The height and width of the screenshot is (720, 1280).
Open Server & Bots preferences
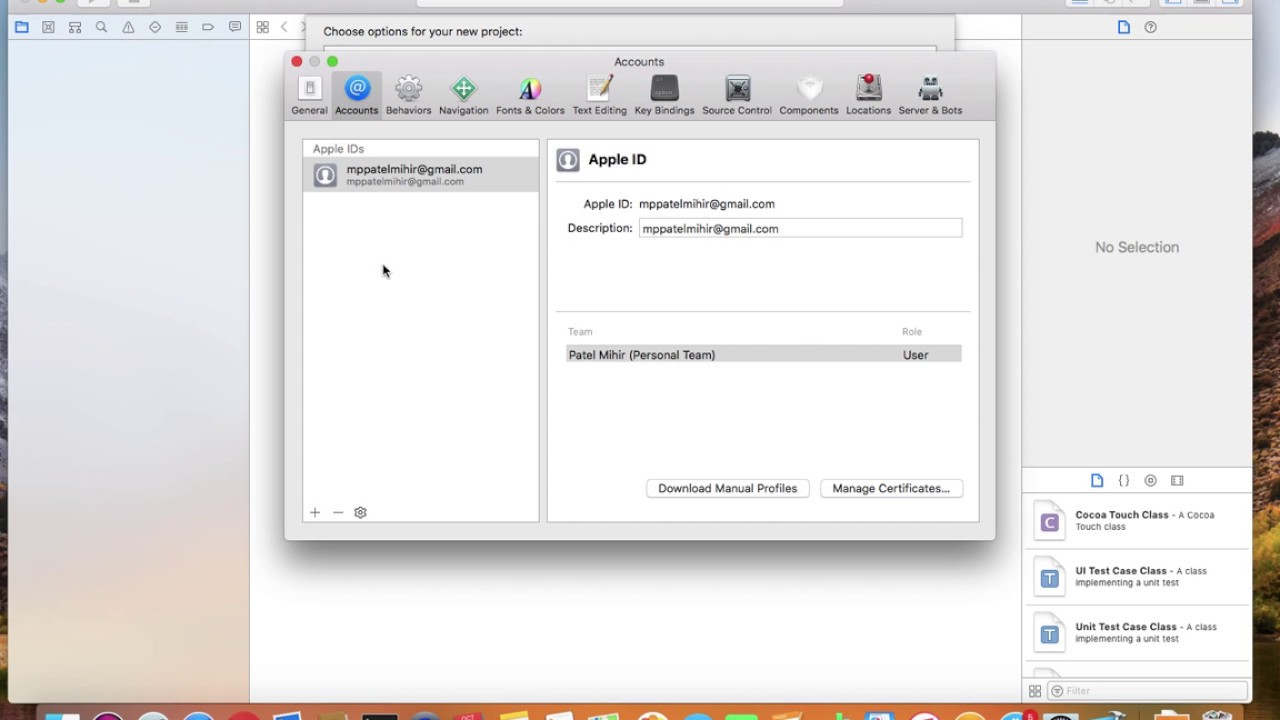[x=930, y=96]
